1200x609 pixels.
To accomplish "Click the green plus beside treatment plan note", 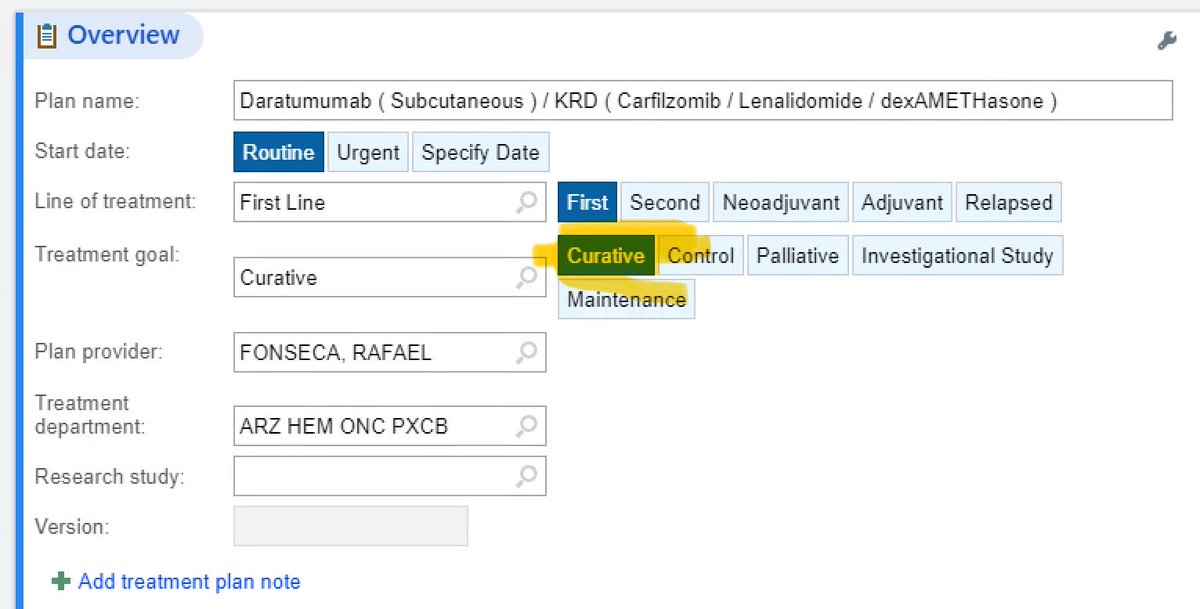I will 61,582.
